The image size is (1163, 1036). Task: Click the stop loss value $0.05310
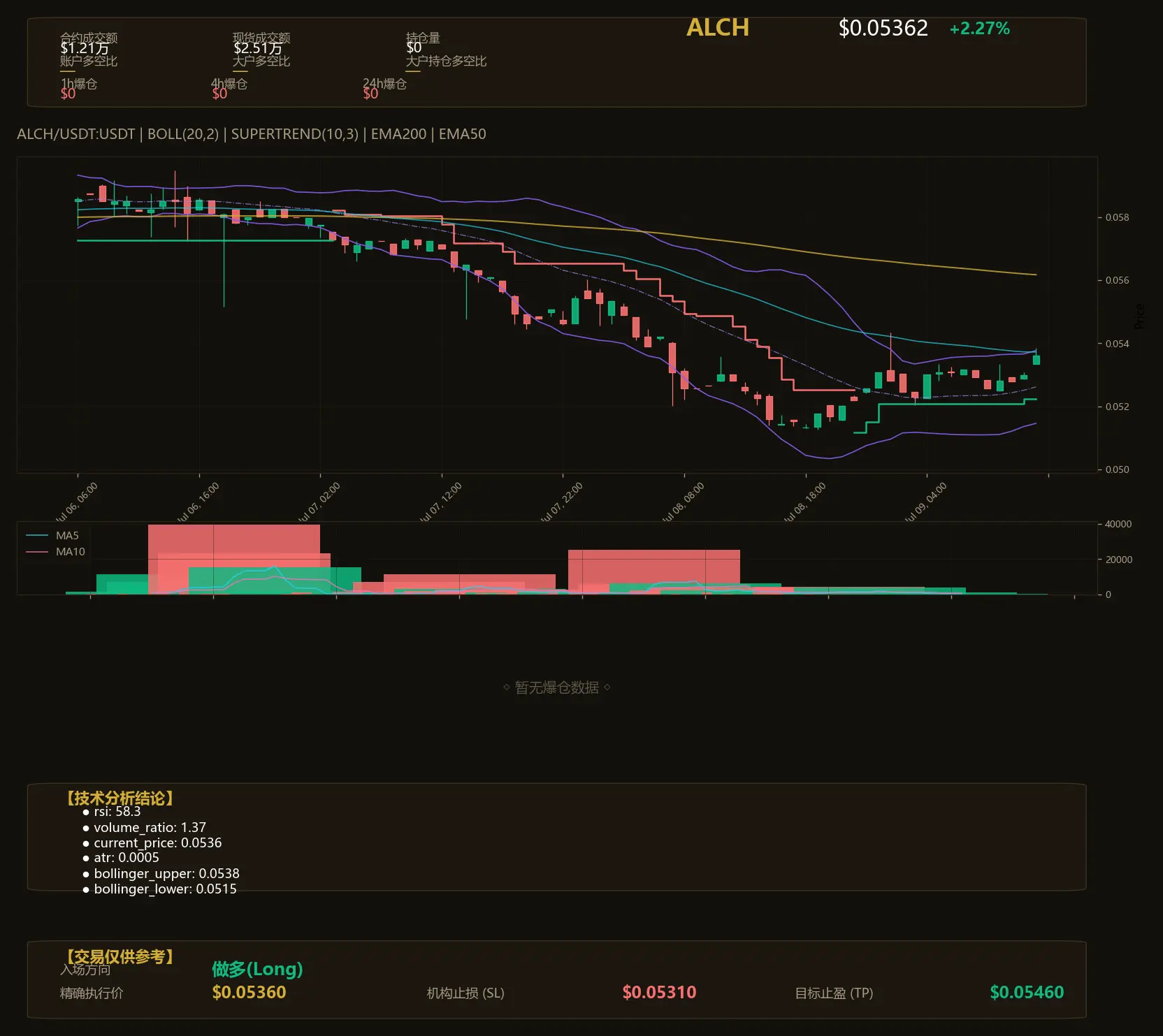click(659, 993)
